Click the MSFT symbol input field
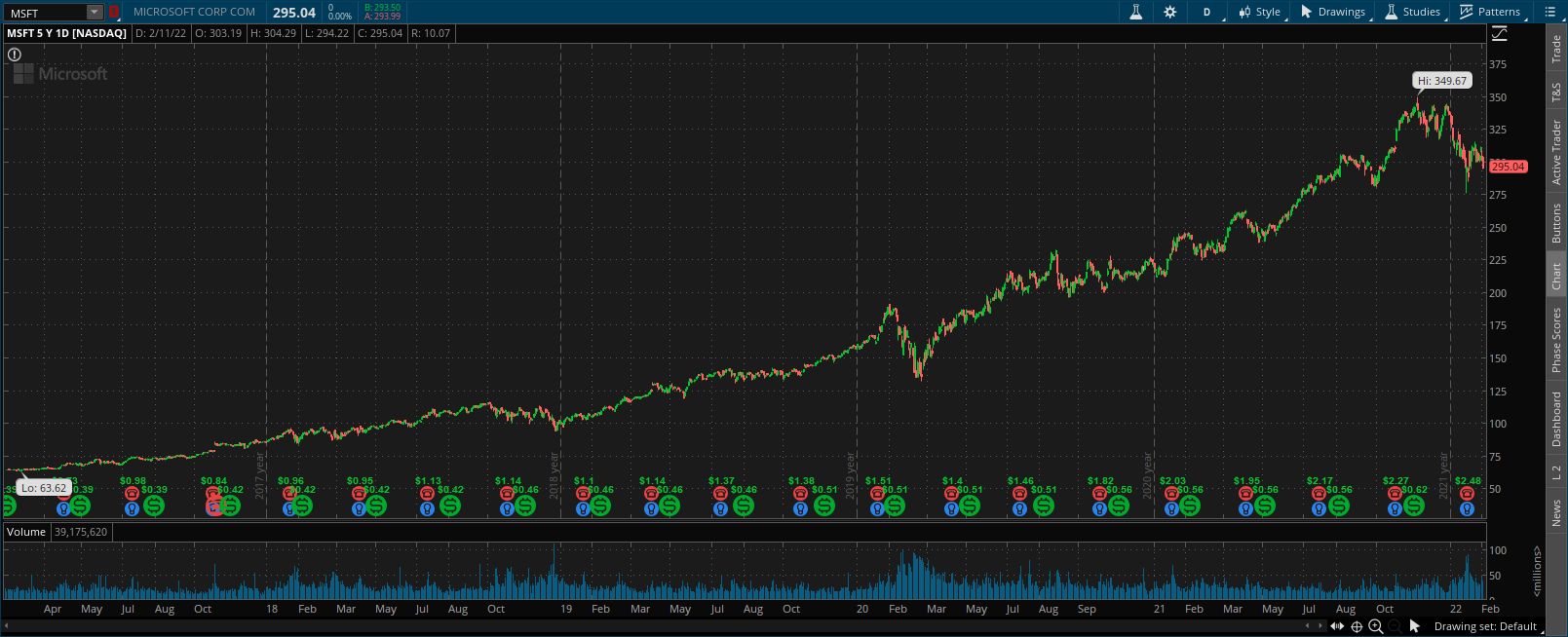Viewport: 1568px width, 637px height. tap(46, 13)
